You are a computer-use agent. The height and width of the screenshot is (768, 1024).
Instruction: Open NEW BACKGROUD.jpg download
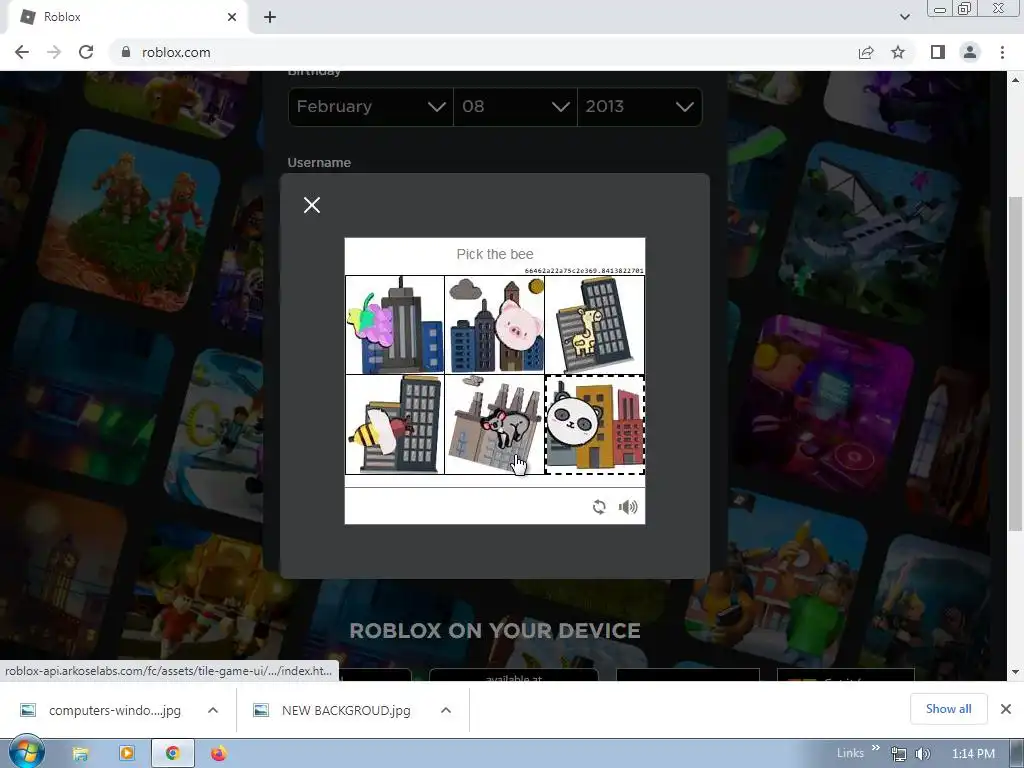pyautogui.click(x=333, y=711)
